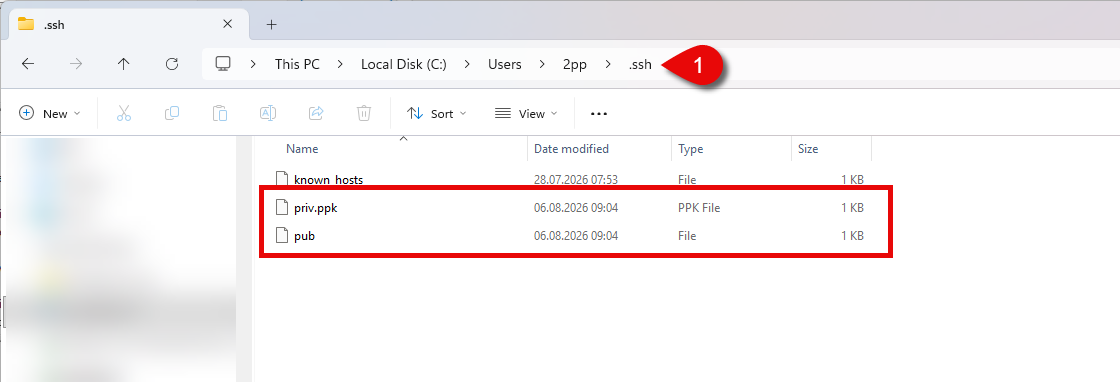Click the Delete trash icon

364,113
